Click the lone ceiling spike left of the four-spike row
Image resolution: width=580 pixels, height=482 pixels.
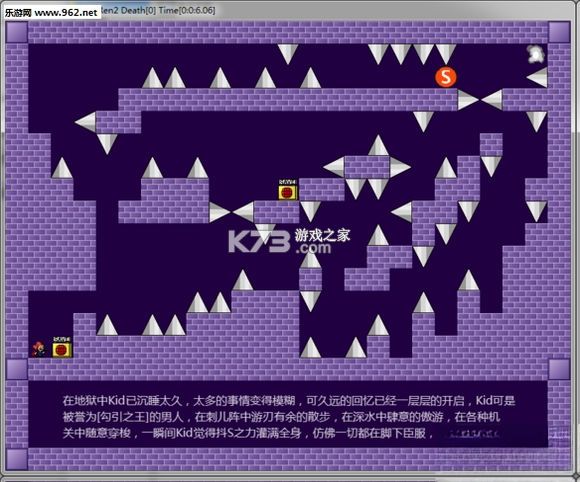pyautogui.click(x=288, y=54)
